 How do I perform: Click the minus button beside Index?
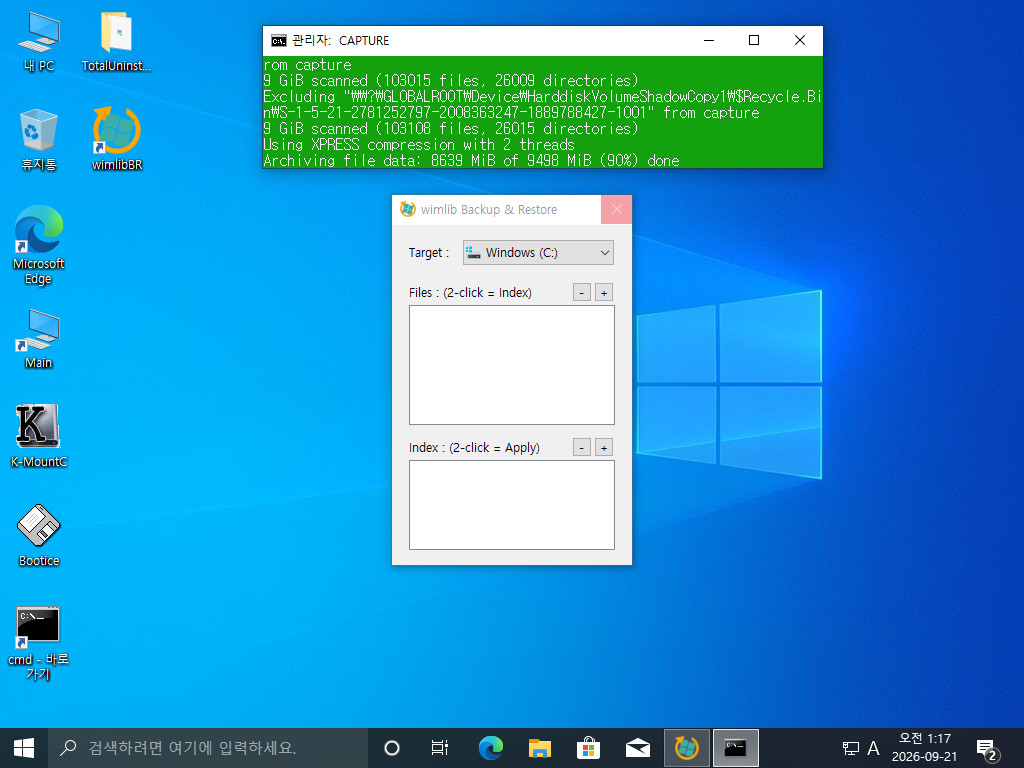(582, 447)
